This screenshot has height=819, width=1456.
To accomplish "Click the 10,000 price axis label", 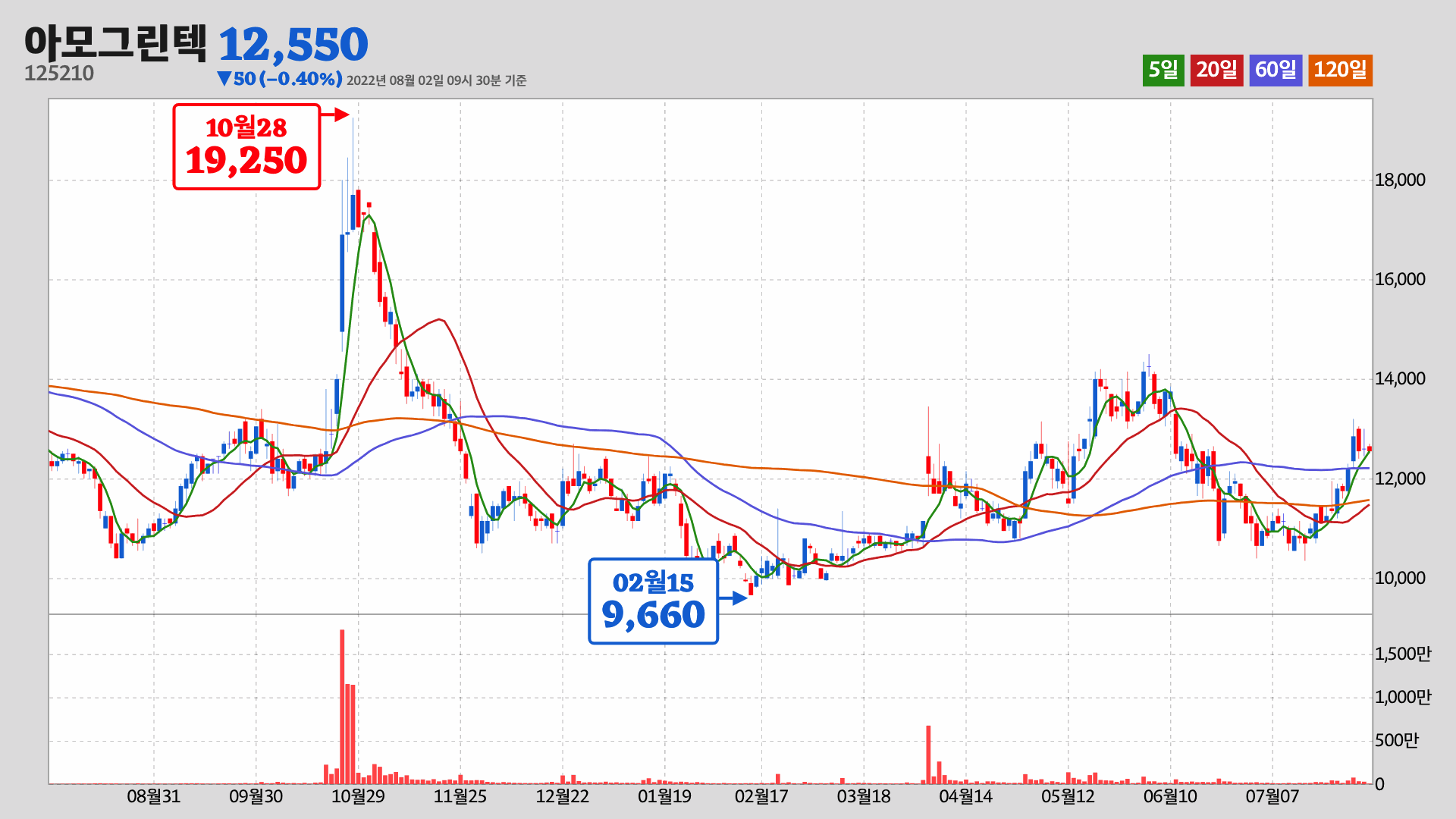I will click(x=1401, y=578).
